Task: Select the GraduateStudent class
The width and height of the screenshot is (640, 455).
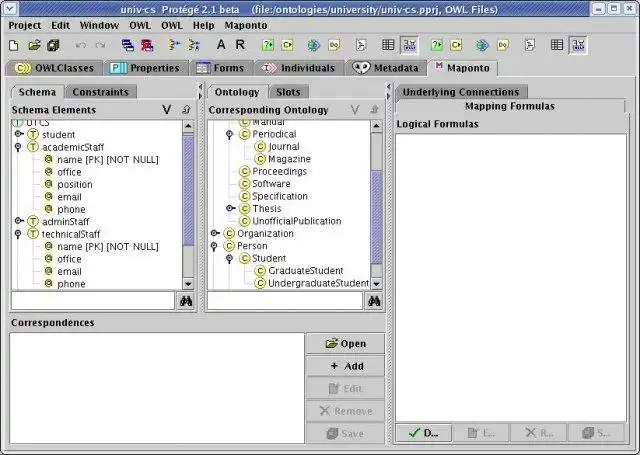Action: (x=305, y=271)
